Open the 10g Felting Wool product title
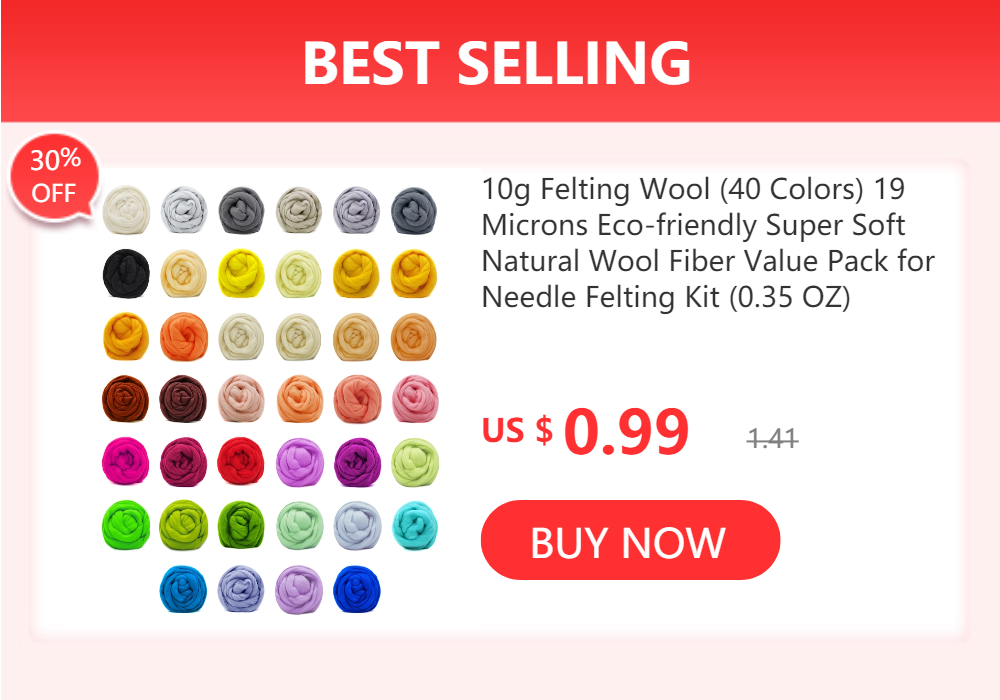Image resolution: width=1000 pixels, height=700 pixels. (708, 243)
